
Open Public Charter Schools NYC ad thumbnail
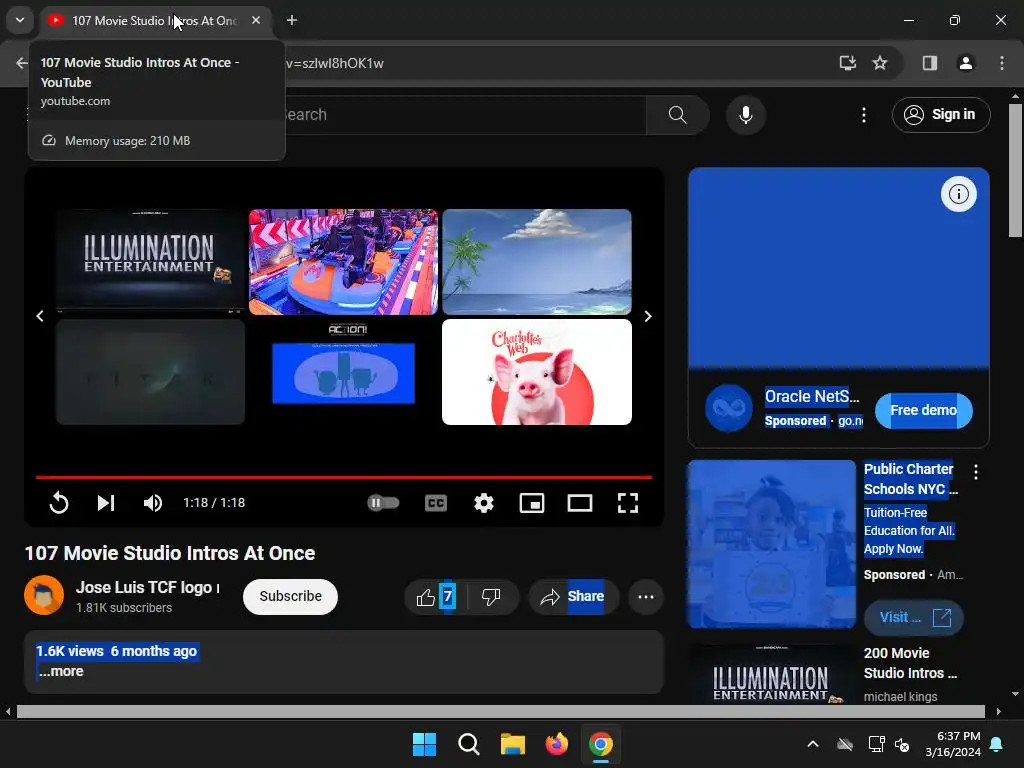coord(772,544)
